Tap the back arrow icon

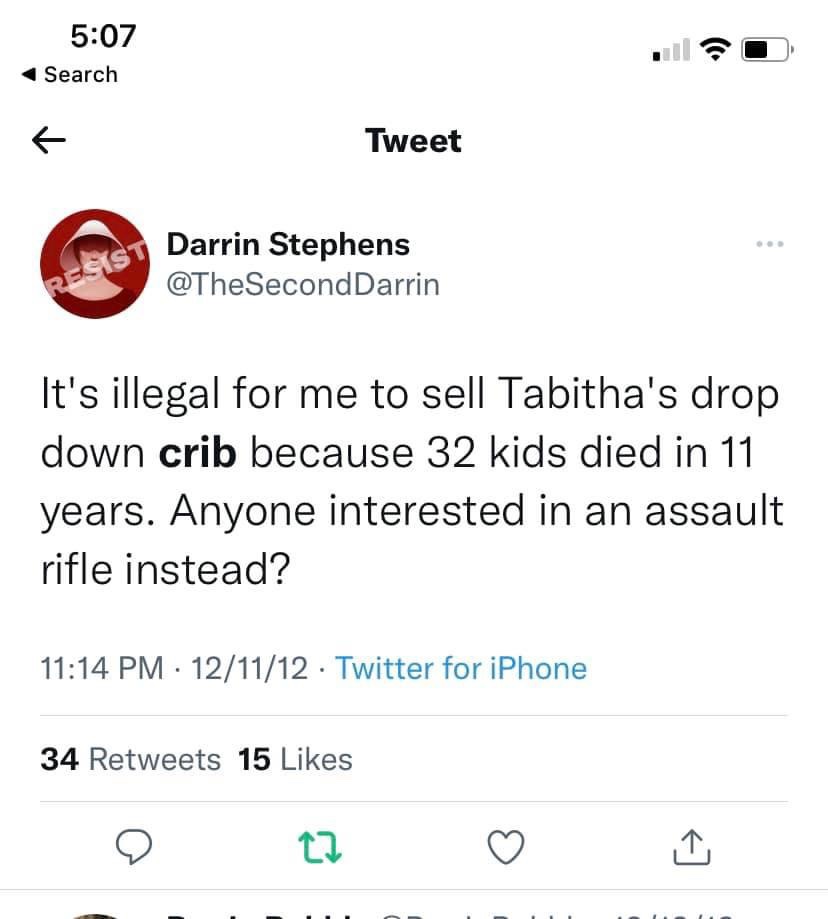click(50, 142)
